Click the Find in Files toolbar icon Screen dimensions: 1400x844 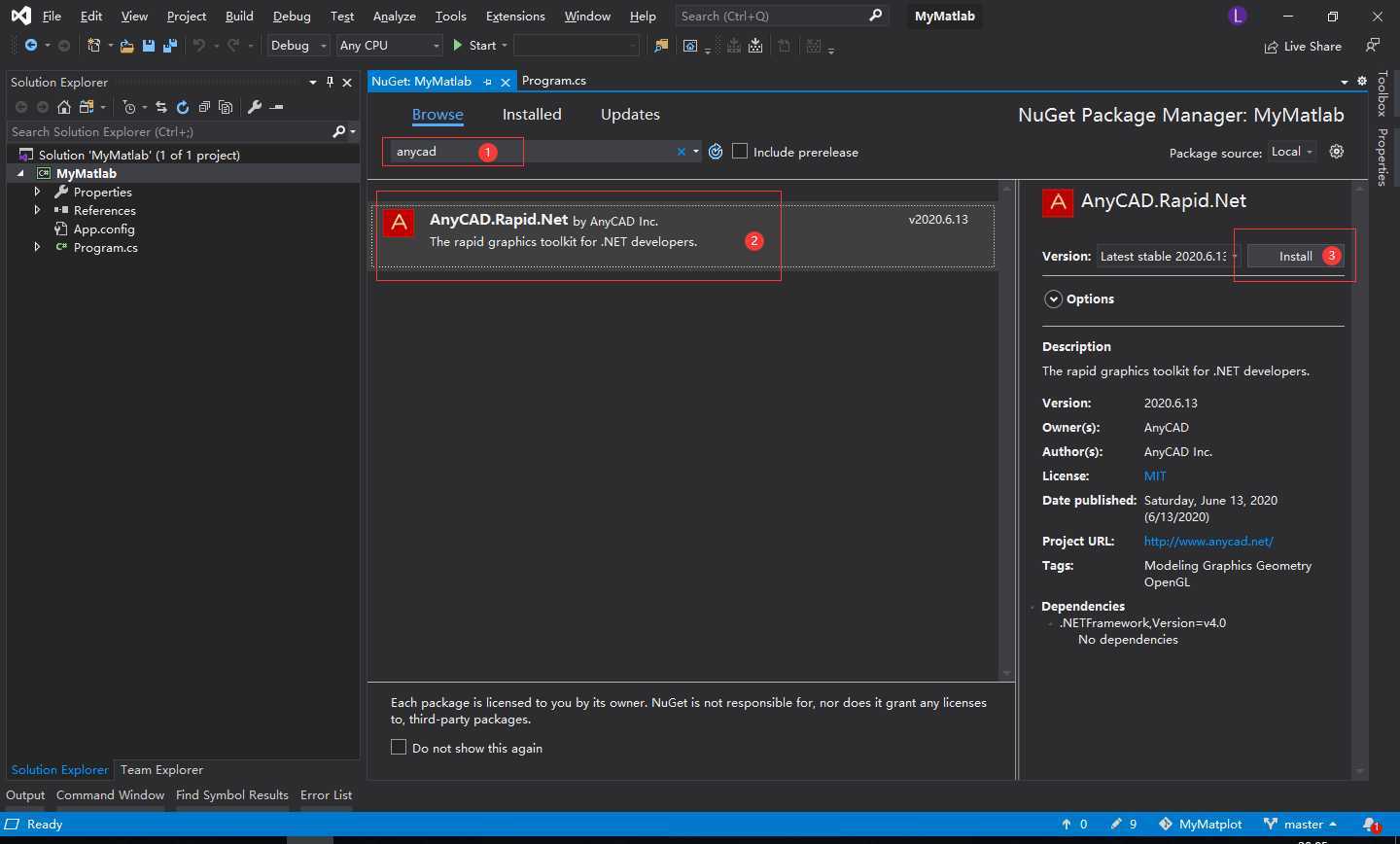point(661,46)
